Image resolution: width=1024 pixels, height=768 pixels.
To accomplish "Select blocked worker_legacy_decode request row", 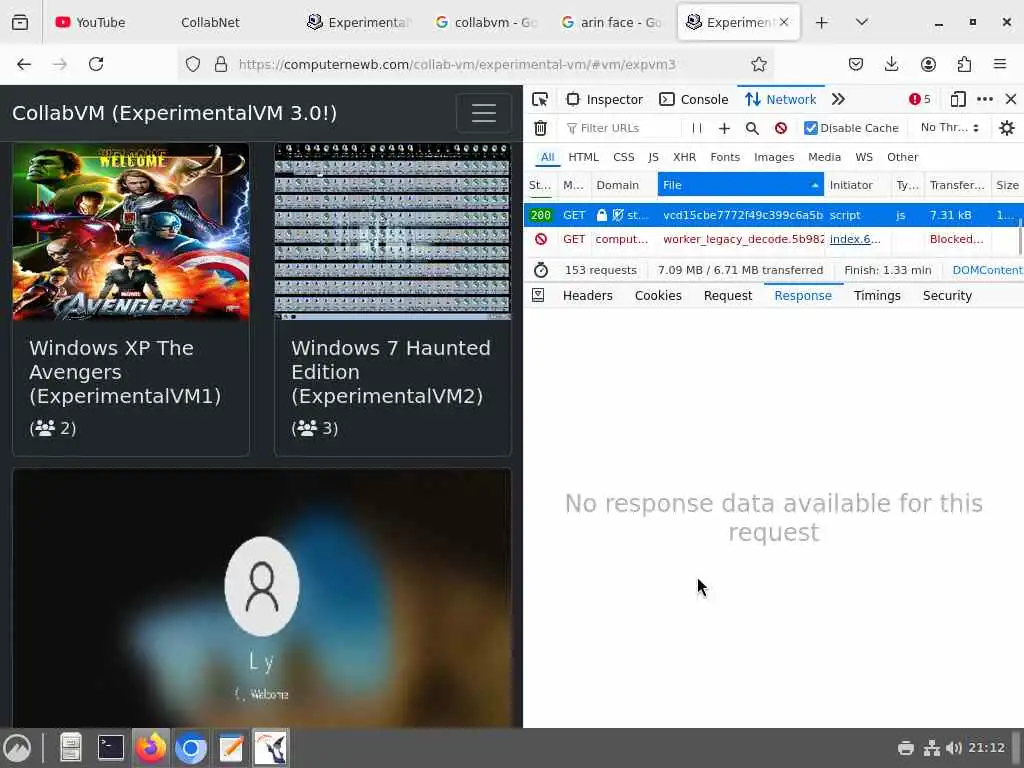I will (x=773, y=239).
